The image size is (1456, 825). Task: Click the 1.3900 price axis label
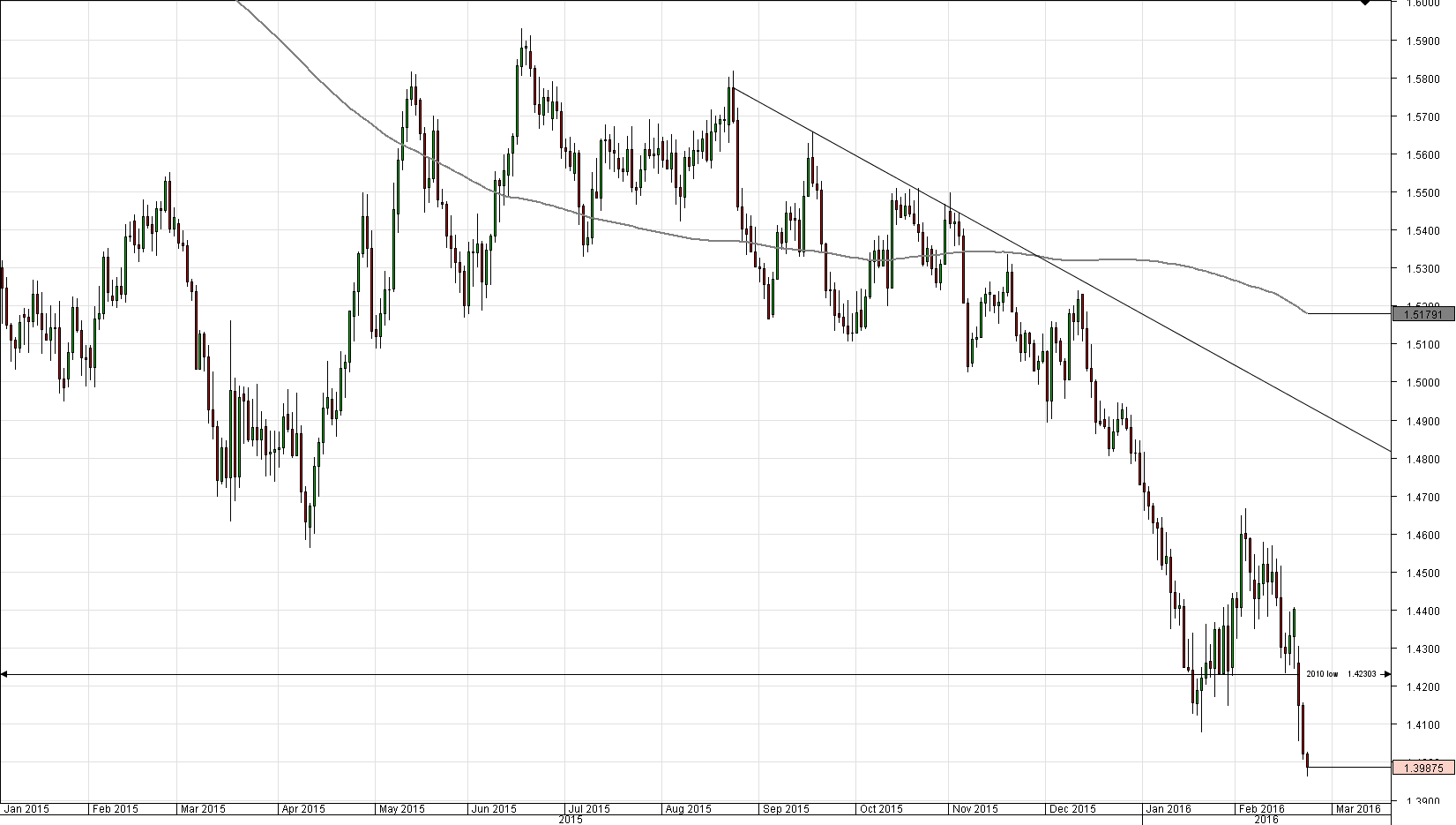point(1424,801)
